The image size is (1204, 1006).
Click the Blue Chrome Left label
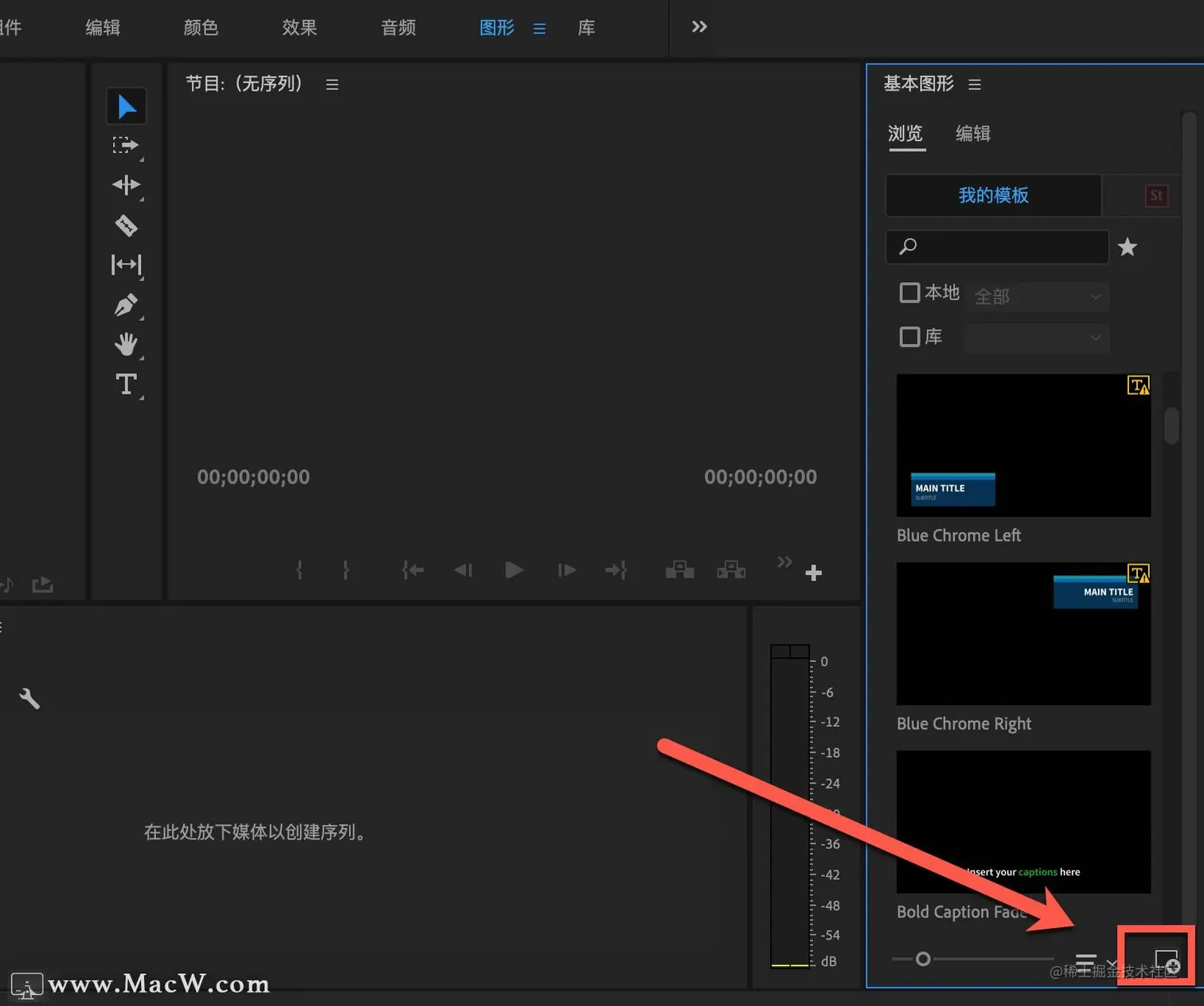[959, 535]
